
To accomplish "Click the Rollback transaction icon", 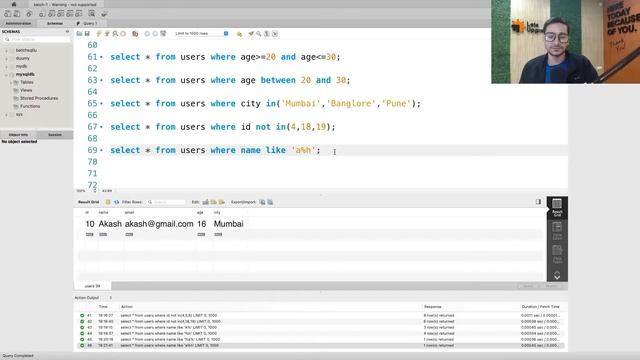I will [x=155, y=33].
